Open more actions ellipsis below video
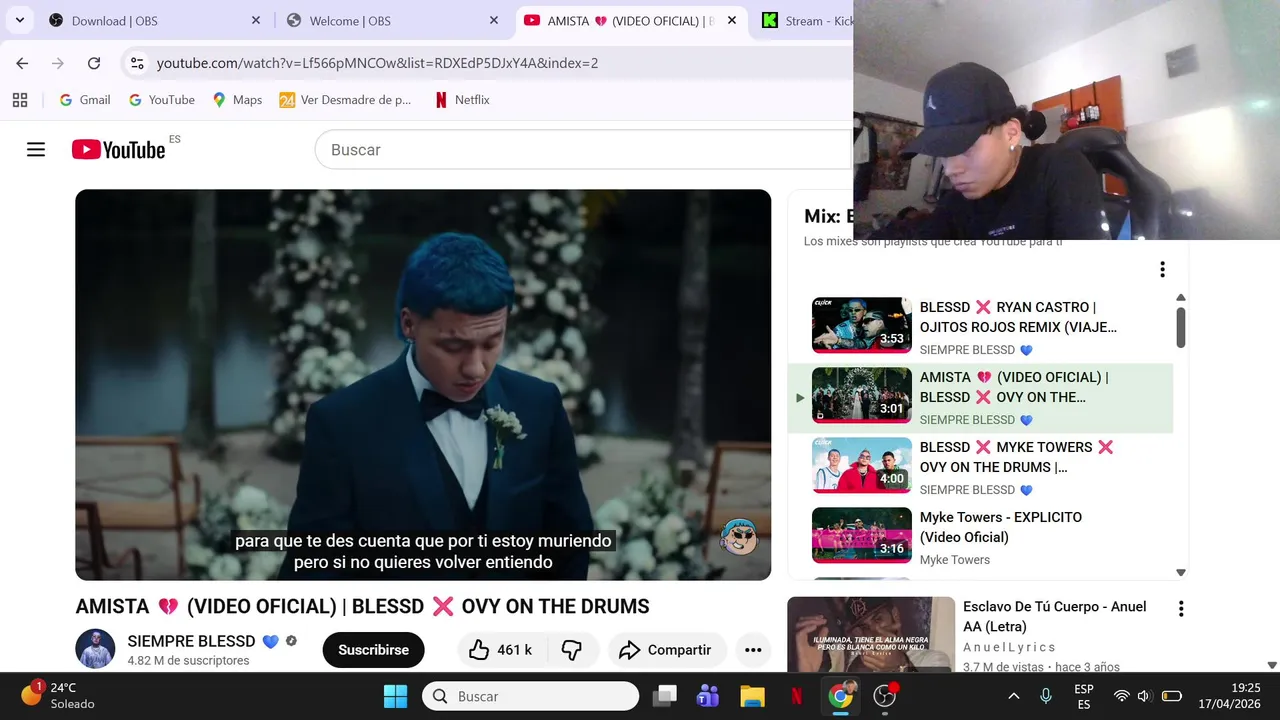1280x720 pixels. (753, 650)
